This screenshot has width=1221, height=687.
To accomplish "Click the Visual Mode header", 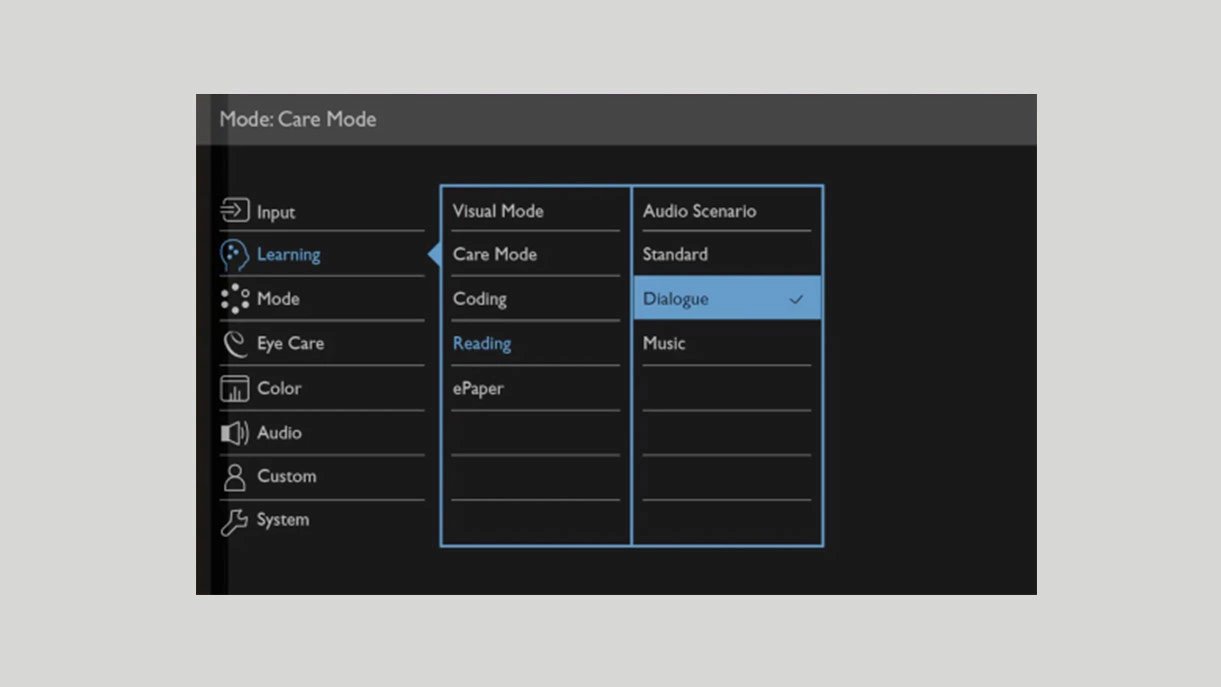I will (498, 211).
